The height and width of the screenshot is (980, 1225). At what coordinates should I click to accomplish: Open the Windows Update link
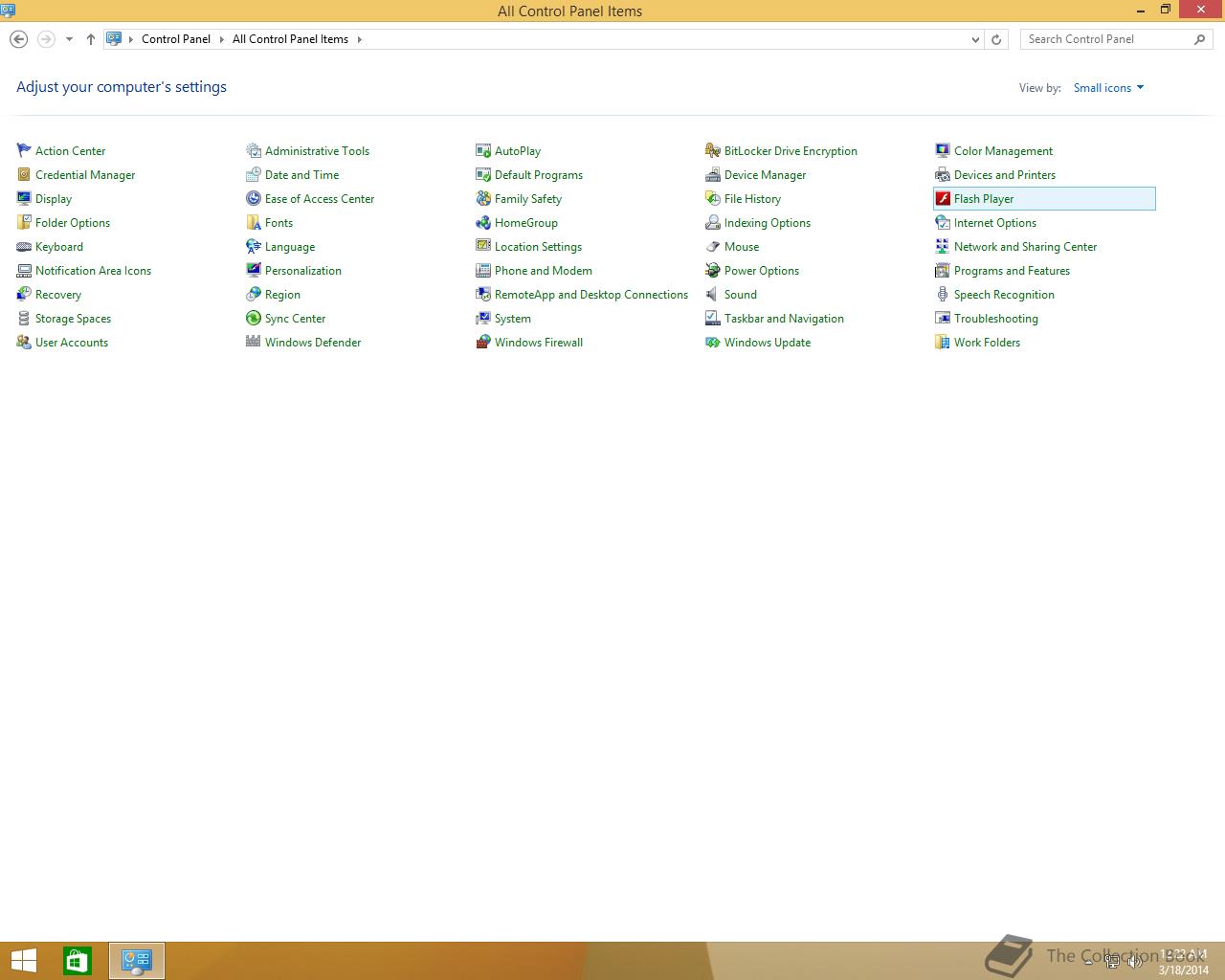(x=768, y=342)
